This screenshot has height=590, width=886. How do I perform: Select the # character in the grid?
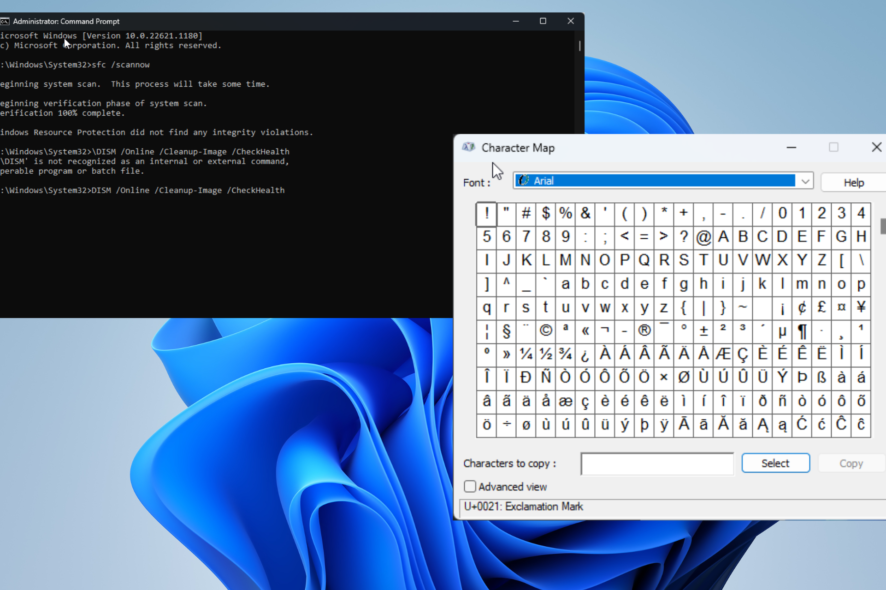(x=526, y=214)
